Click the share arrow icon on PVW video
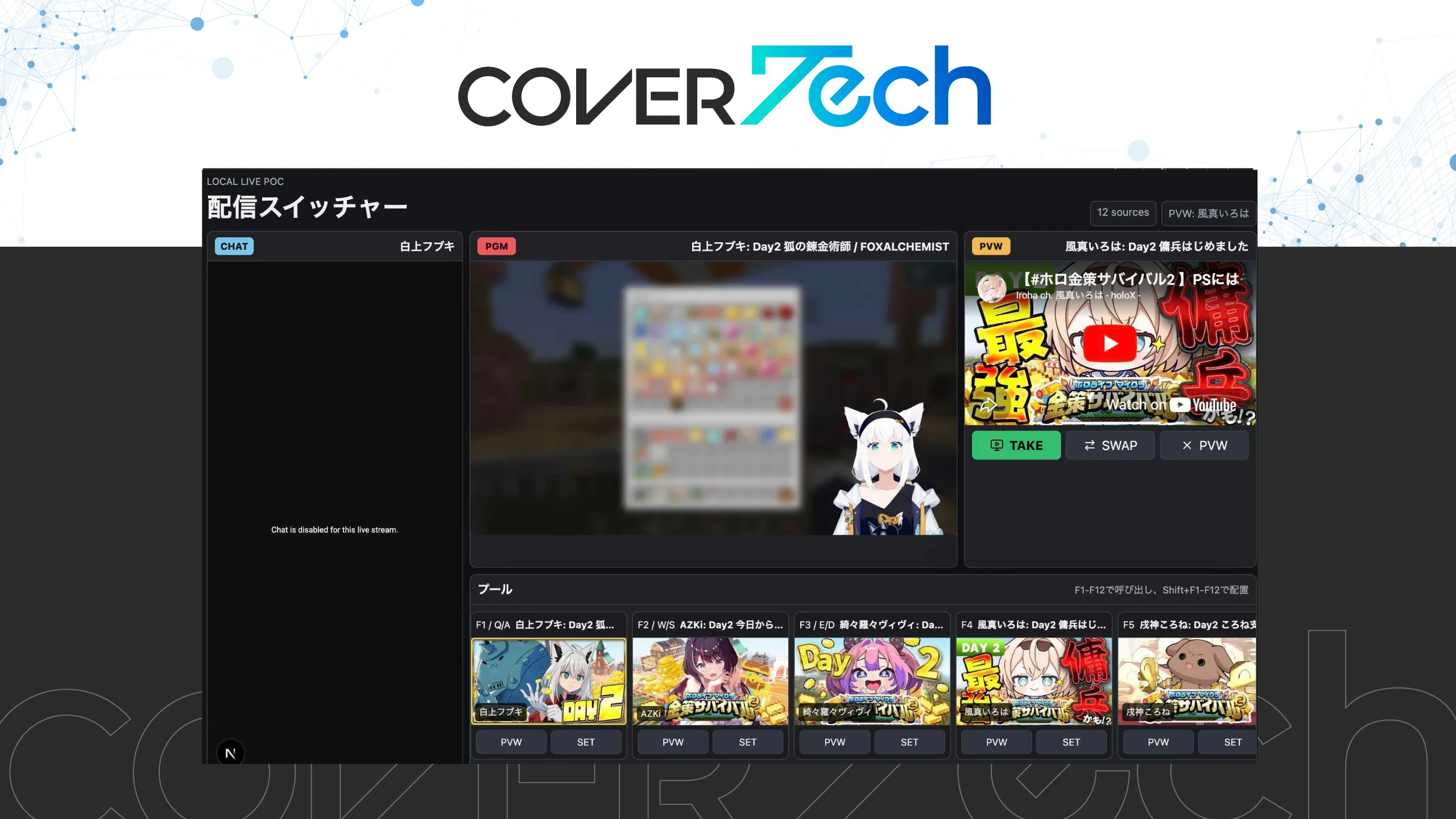This screenshot has width=1456, height=819. pos(988,405)
